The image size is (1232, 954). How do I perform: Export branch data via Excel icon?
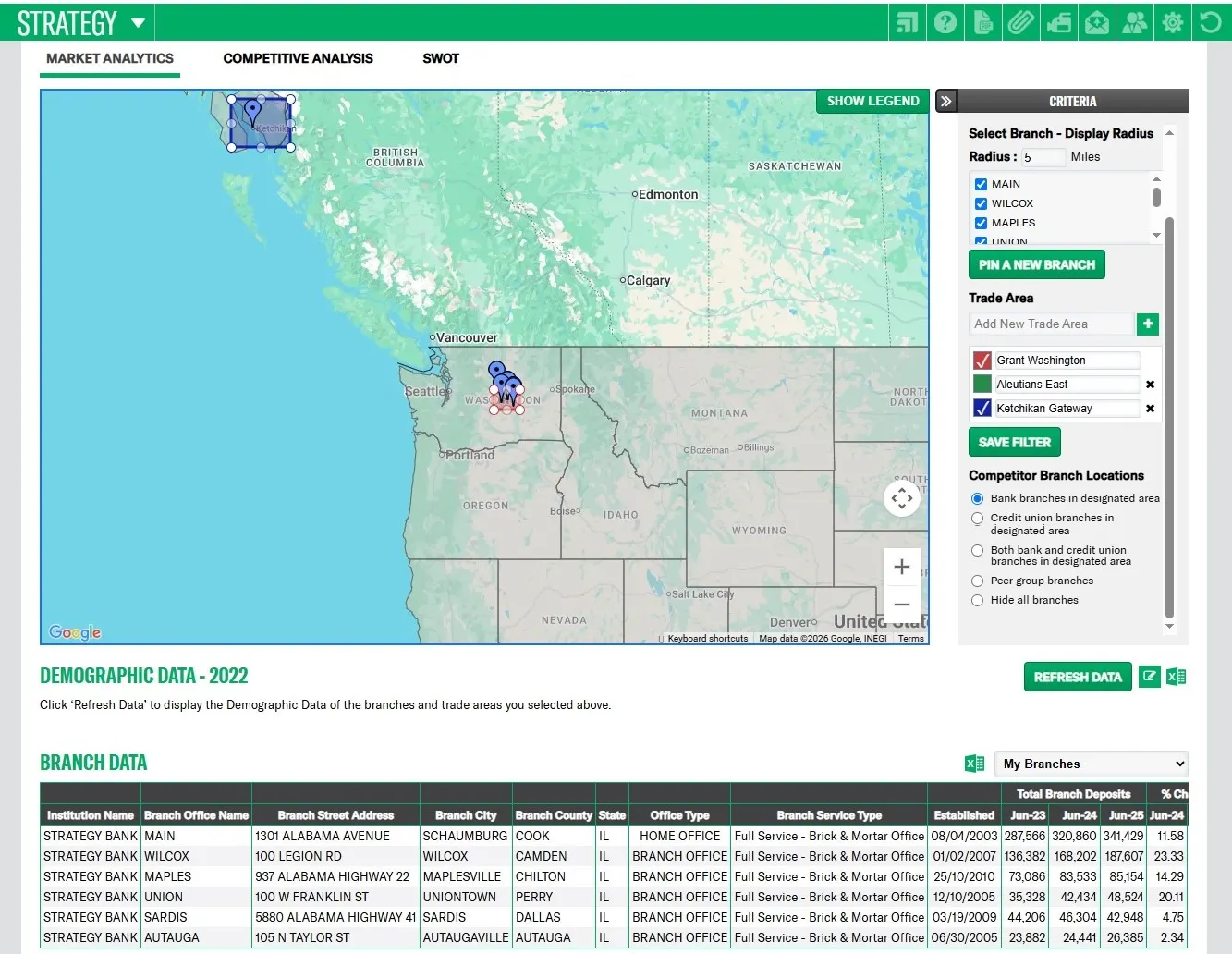point(974,764)
